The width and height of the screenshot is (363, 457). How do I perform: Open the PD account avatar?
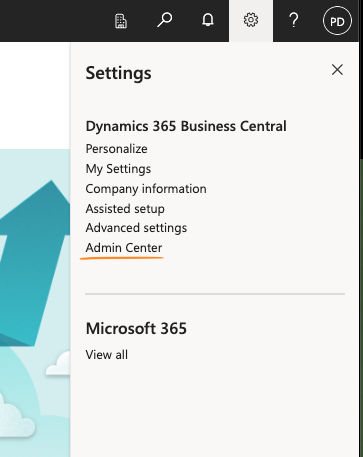[337, 21]
